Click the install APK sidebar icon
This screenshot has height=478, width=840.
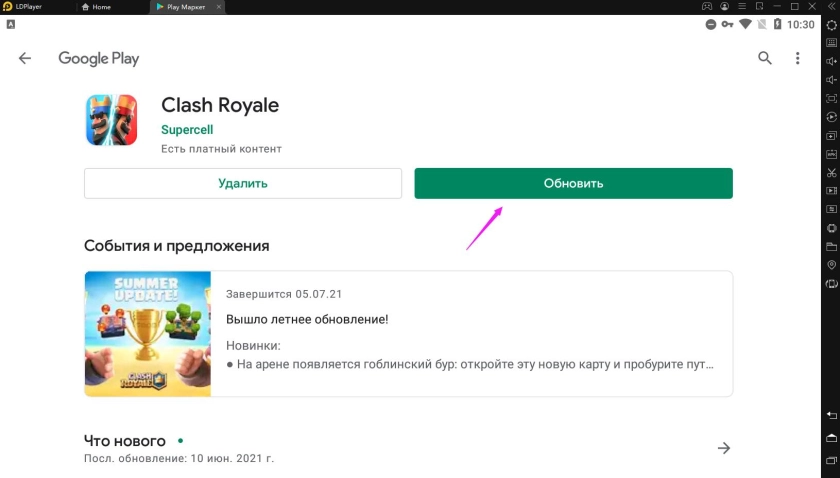831,154
